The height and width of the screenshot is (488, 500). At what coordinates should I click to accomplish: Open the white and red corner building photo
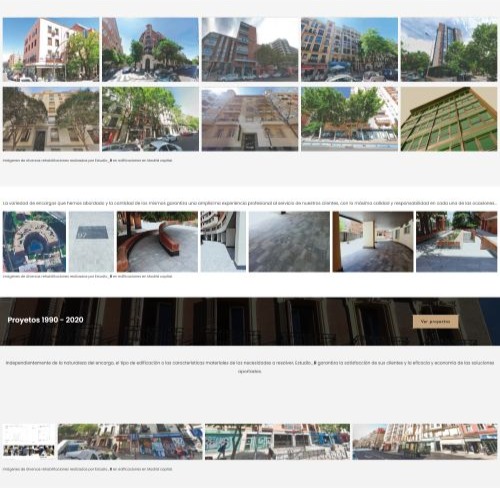(51, 49)
